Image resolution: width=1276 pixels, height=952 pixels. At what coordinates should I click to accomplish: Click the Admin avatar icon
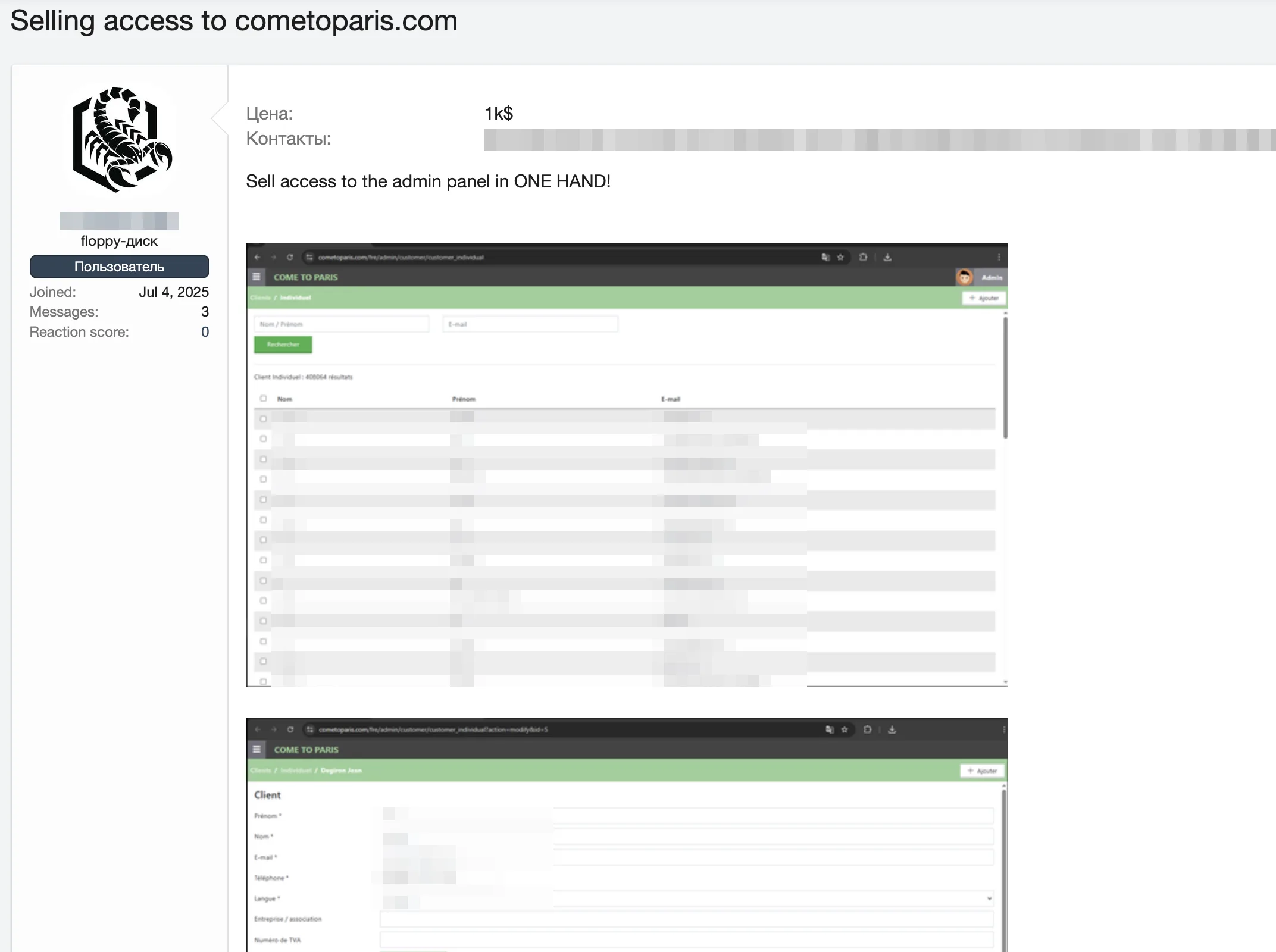pyautogui.click(x=964, y=277)
